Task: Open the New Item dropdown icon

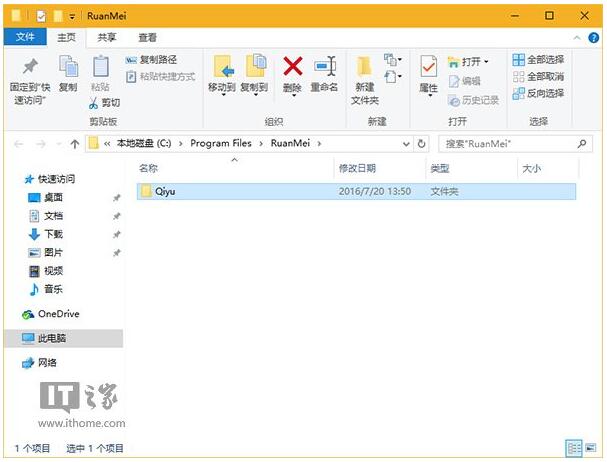Action: 393,60
